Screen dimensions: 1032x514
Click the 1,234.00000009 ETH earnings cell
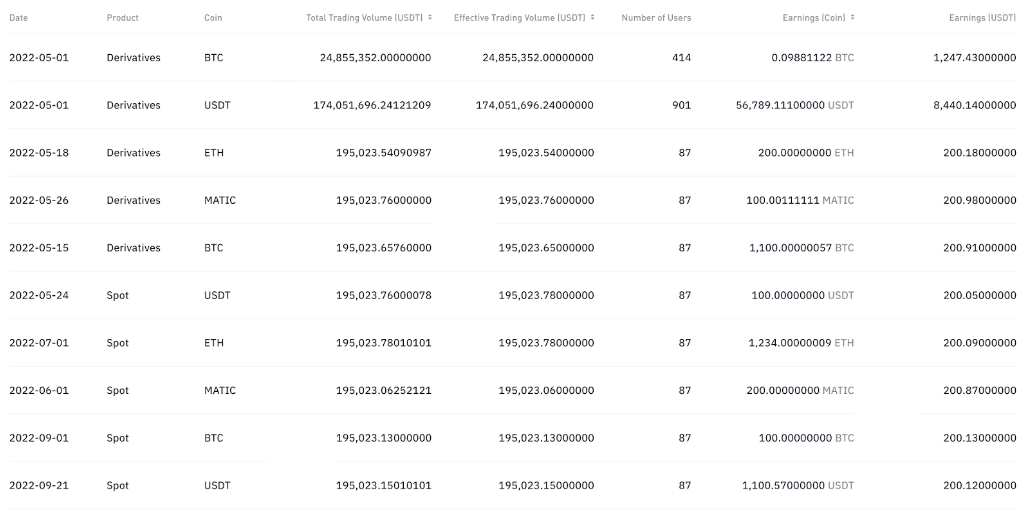[801, 343]
